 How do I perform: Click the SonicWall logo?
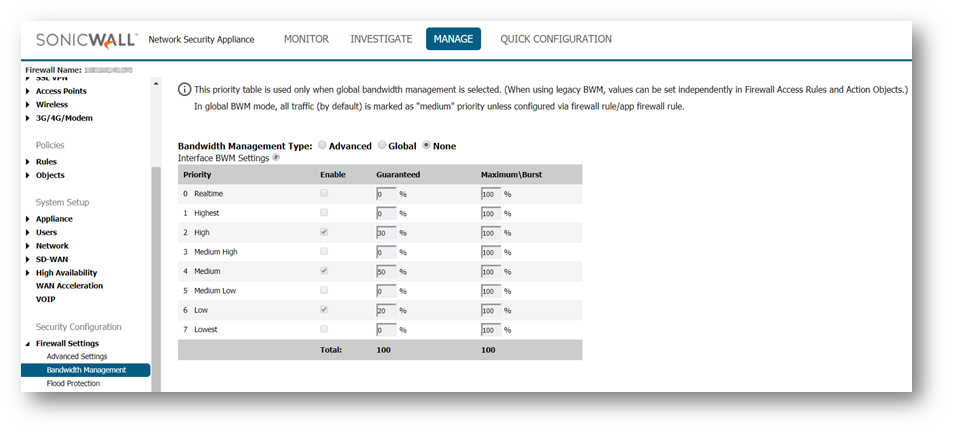point(88,40)
